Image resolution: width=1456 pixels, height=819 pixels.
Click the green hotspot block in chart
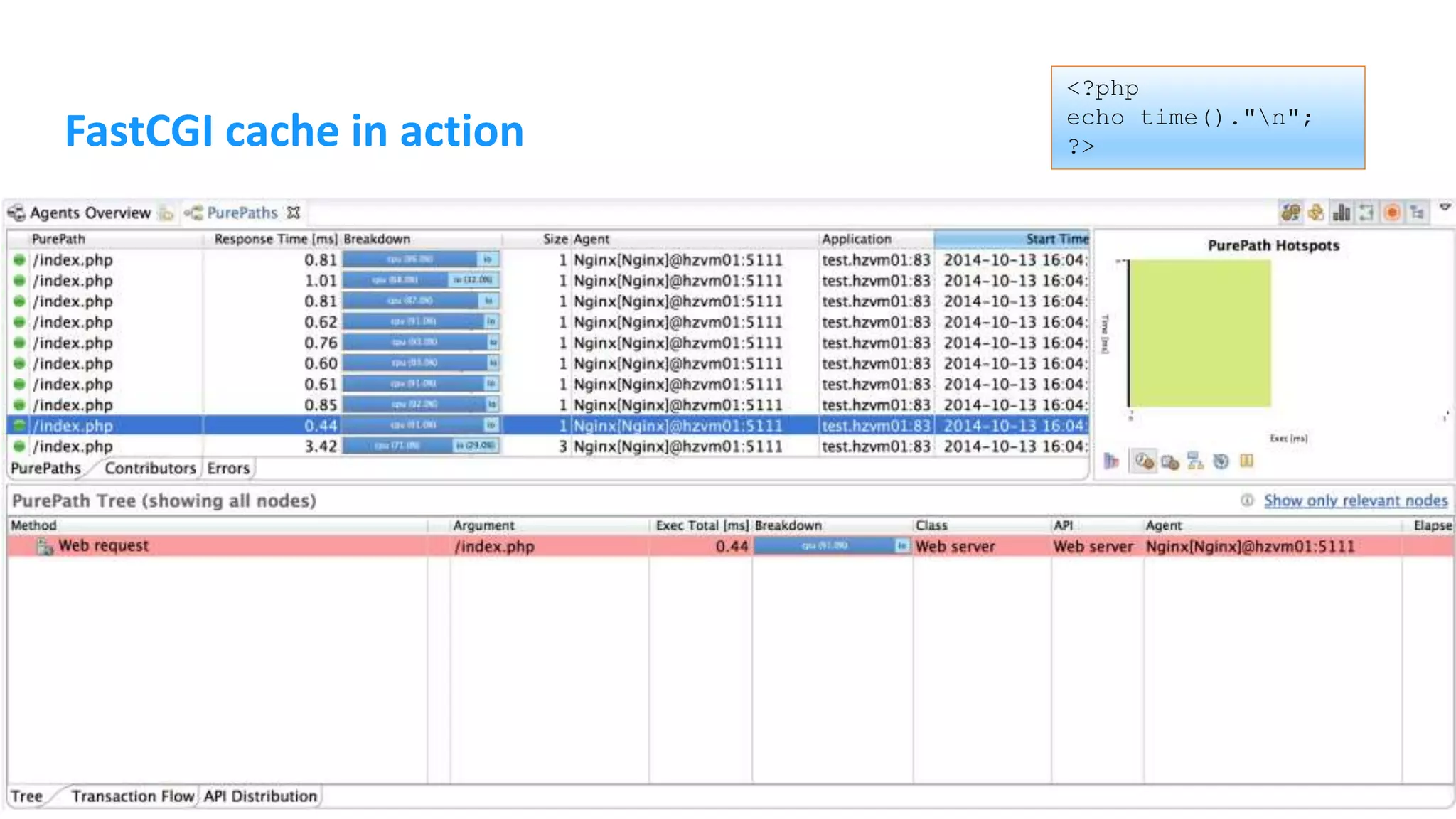pyautogui.click(x=1200, y=333)
